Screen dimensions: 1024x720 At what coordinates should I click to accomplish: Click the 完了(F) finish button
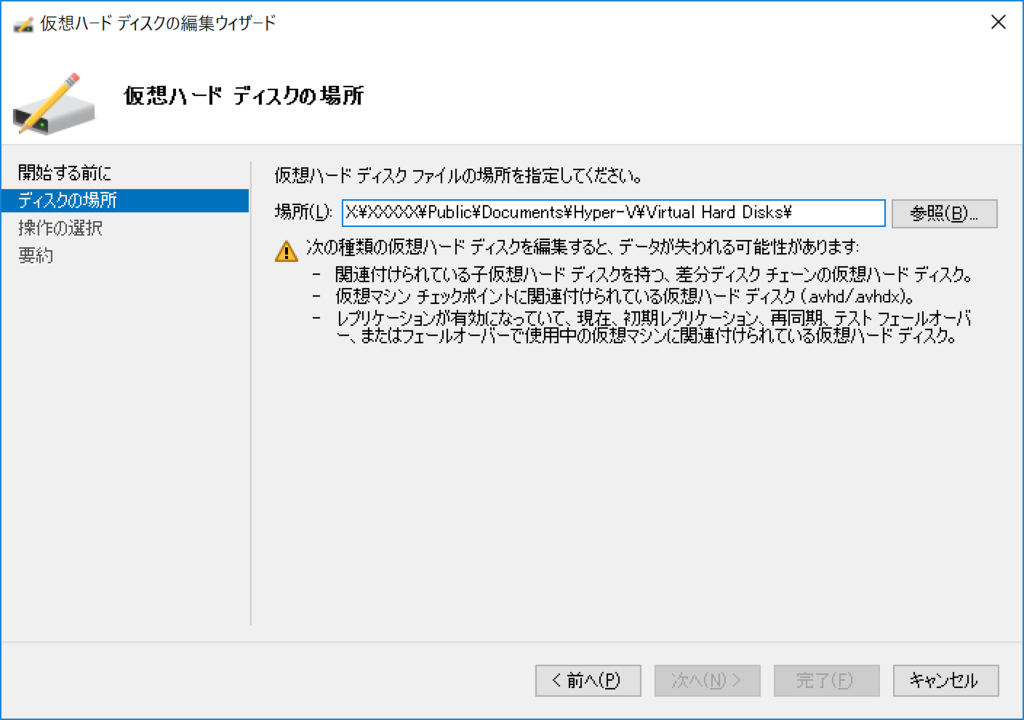pyautogui.click(x=826, y=680)
